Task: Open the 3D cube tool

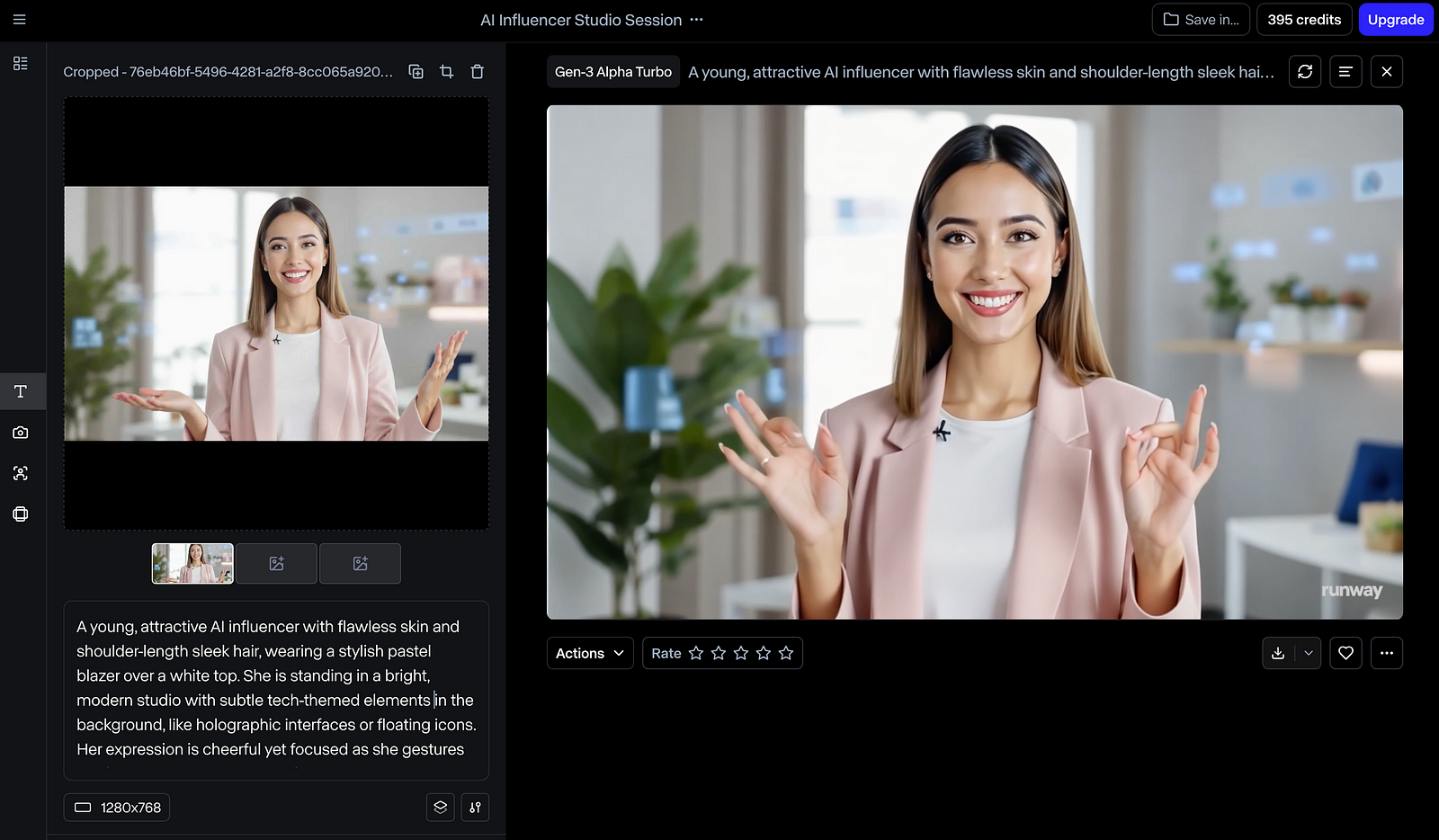Action: [20, 514]
